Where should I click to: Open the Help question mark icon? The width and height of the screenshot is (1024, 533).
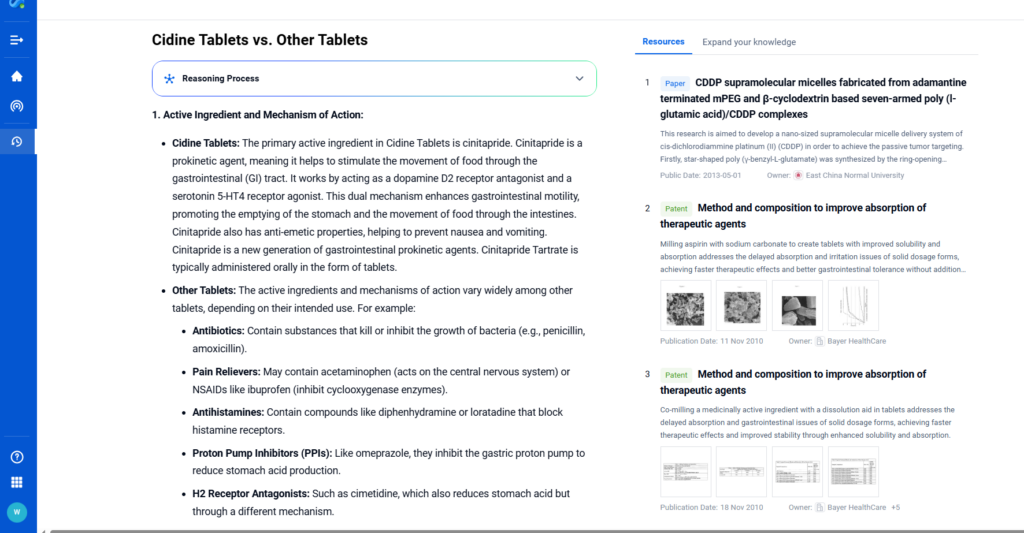click(16, 457)
